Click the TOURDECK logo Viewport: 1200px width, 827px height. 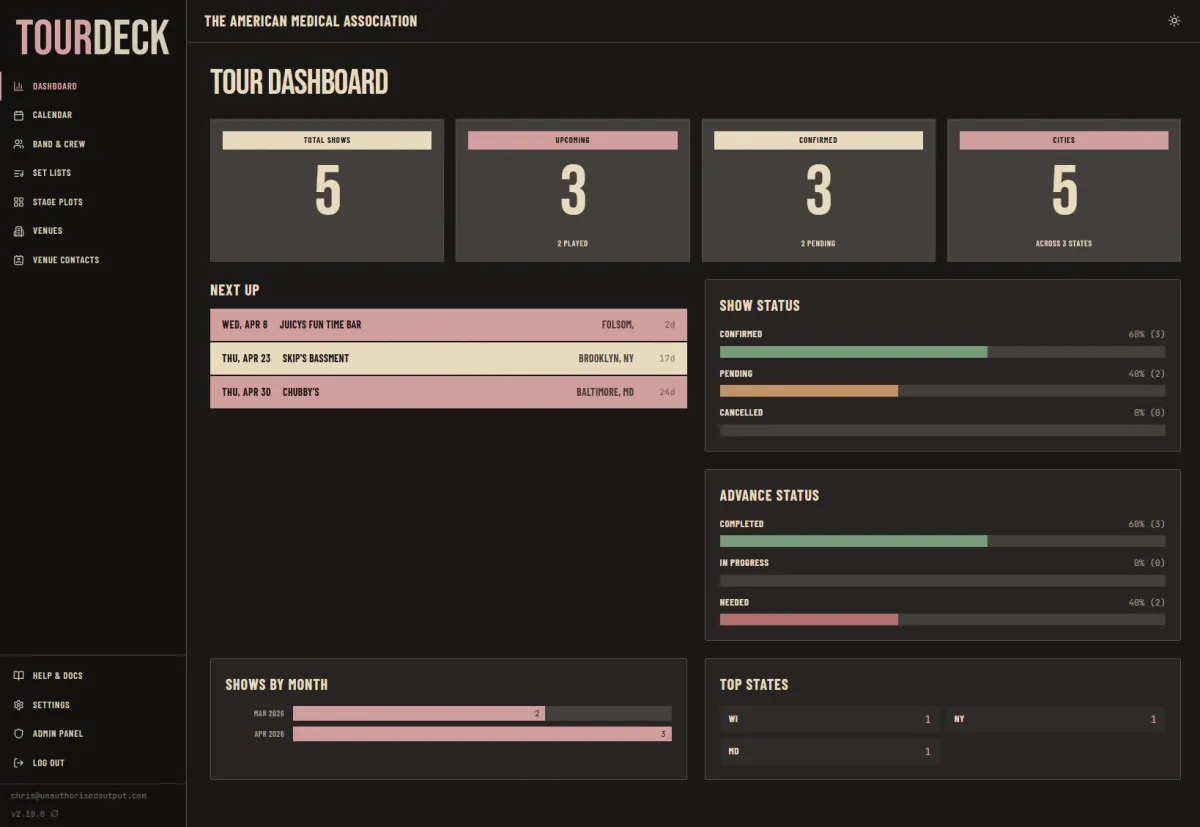click(93, 37)
